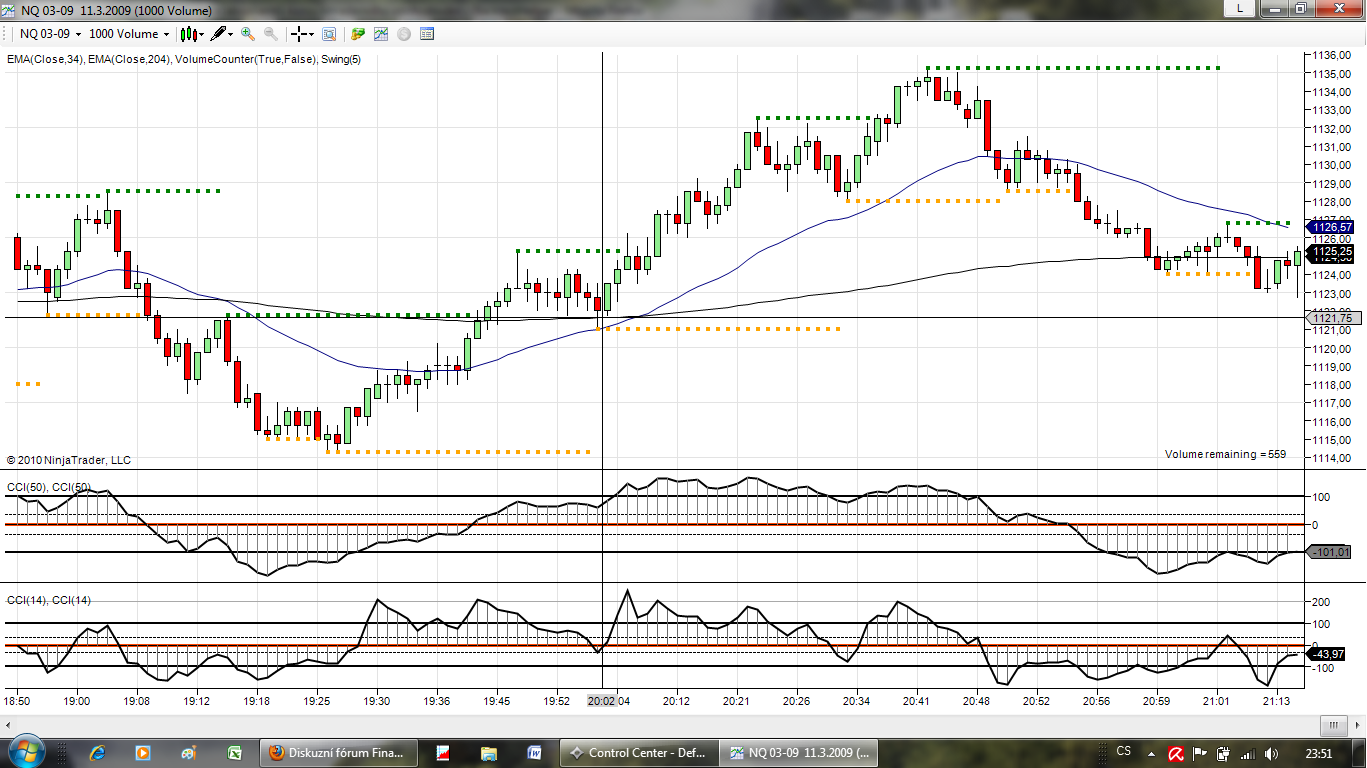Image resolution: width=1367 pixels, height=768 pixels.
Task: Launch Internet Explorer from the taskbar
Action: coord(97,752)
